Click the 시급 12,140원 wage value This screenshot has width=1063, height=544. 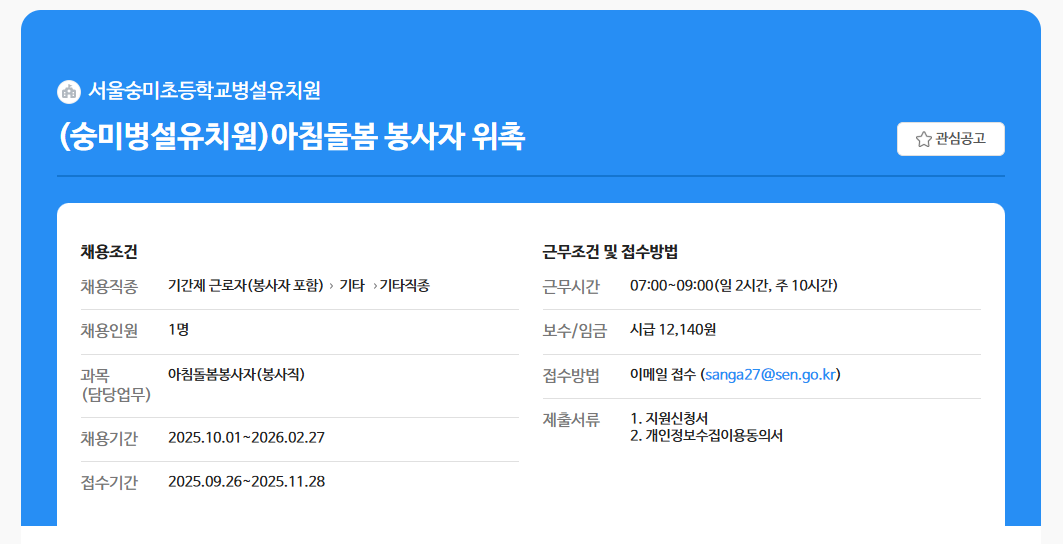point(672,329)
